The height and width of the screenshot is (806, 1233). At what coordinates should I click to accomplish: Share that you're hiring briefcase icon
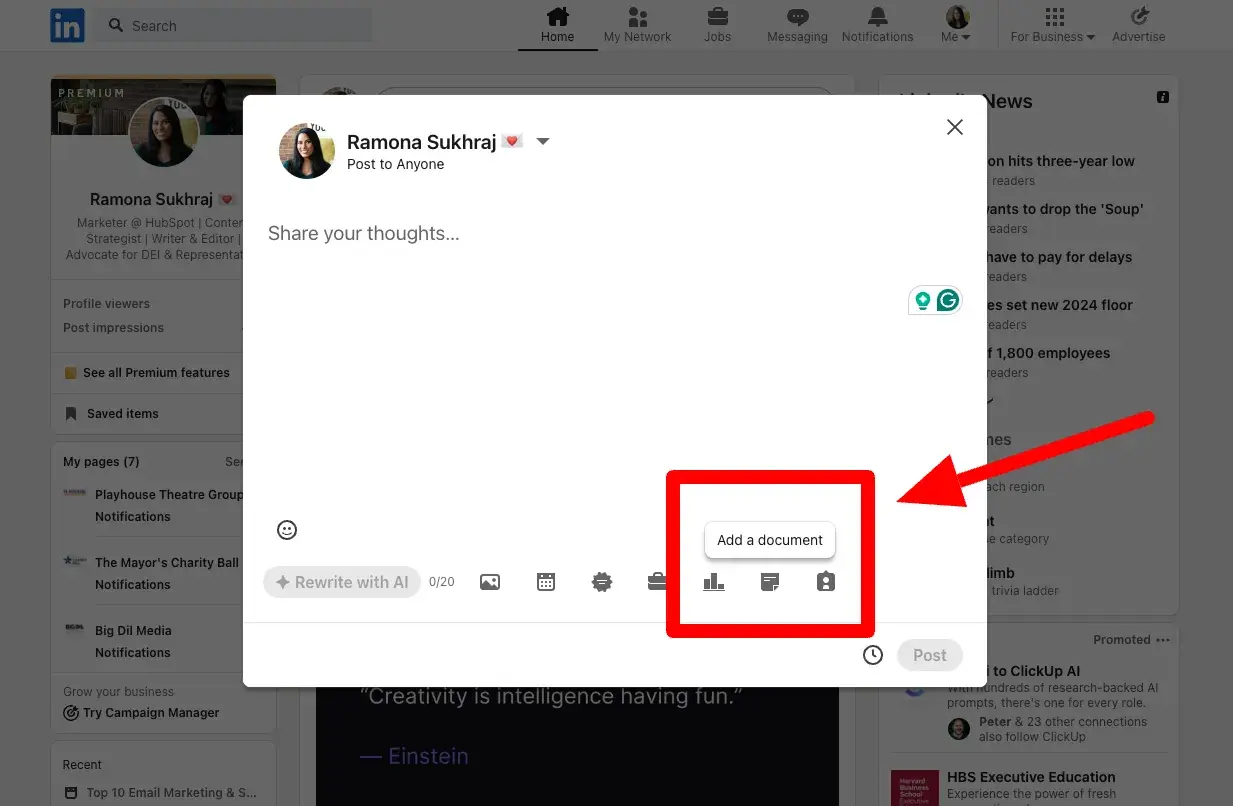[657, 582]
